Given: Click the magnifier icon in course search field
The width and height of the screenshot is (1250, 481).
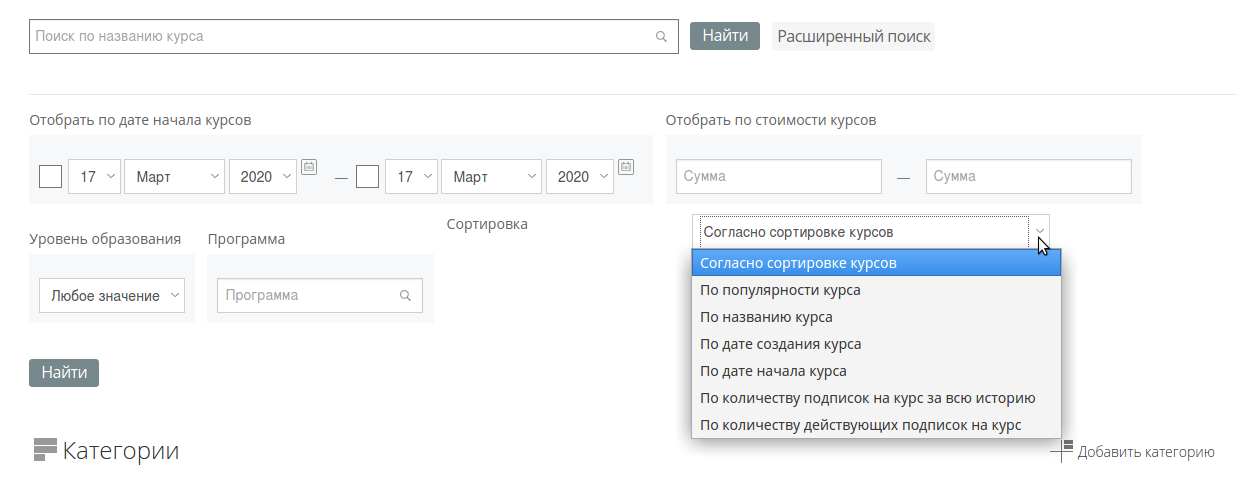Looking at the screenshot, I should (x=661, y=36).
